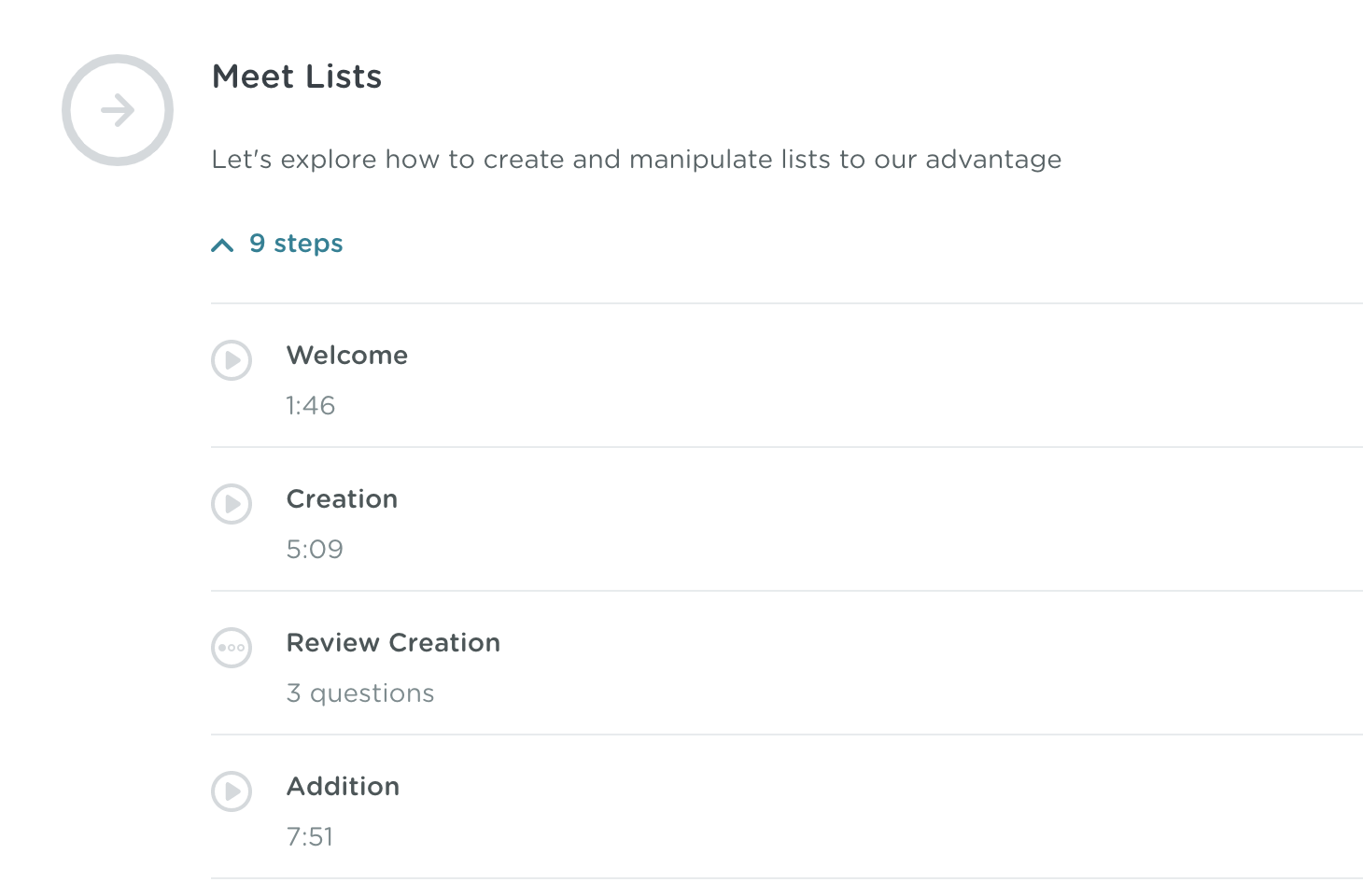Start the Review Creation step title
This screenshot has height=896, width=1363.
pos(393,643)
